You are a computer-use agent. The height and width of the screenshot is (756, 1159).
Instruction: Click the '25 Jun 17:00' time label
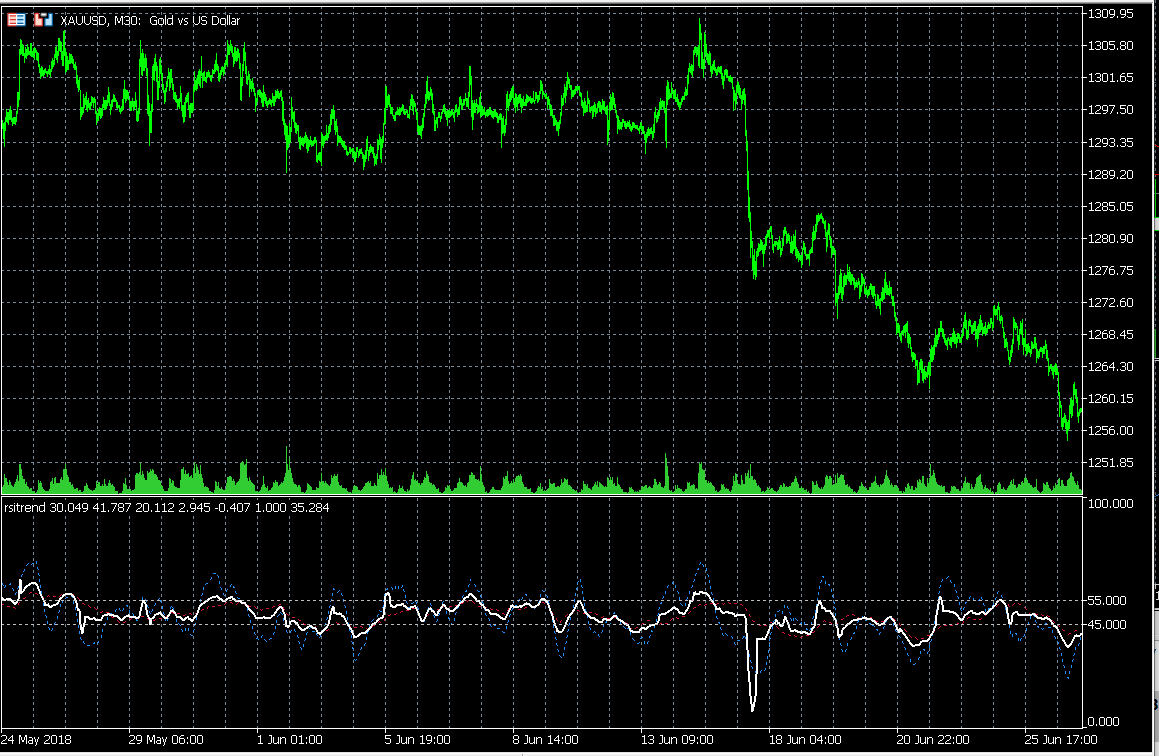[1061, 739]
